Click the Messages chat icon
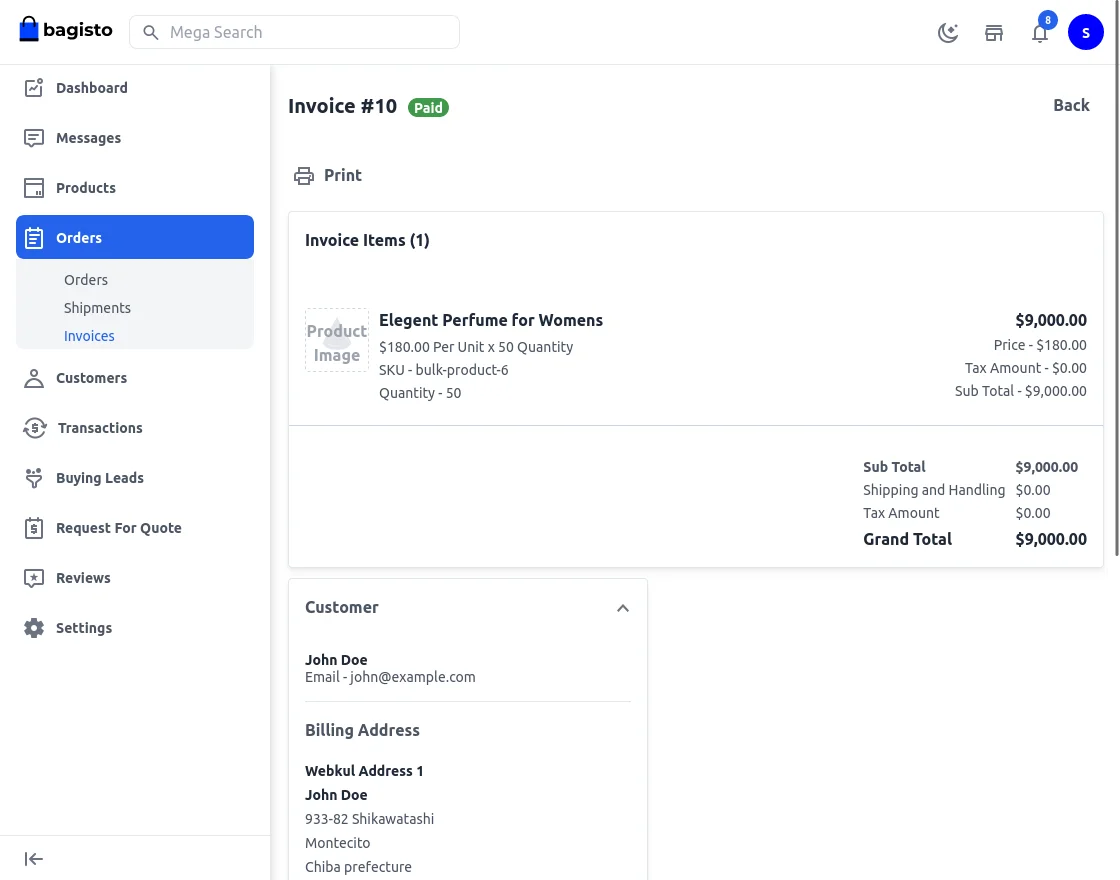 point(34,138)
